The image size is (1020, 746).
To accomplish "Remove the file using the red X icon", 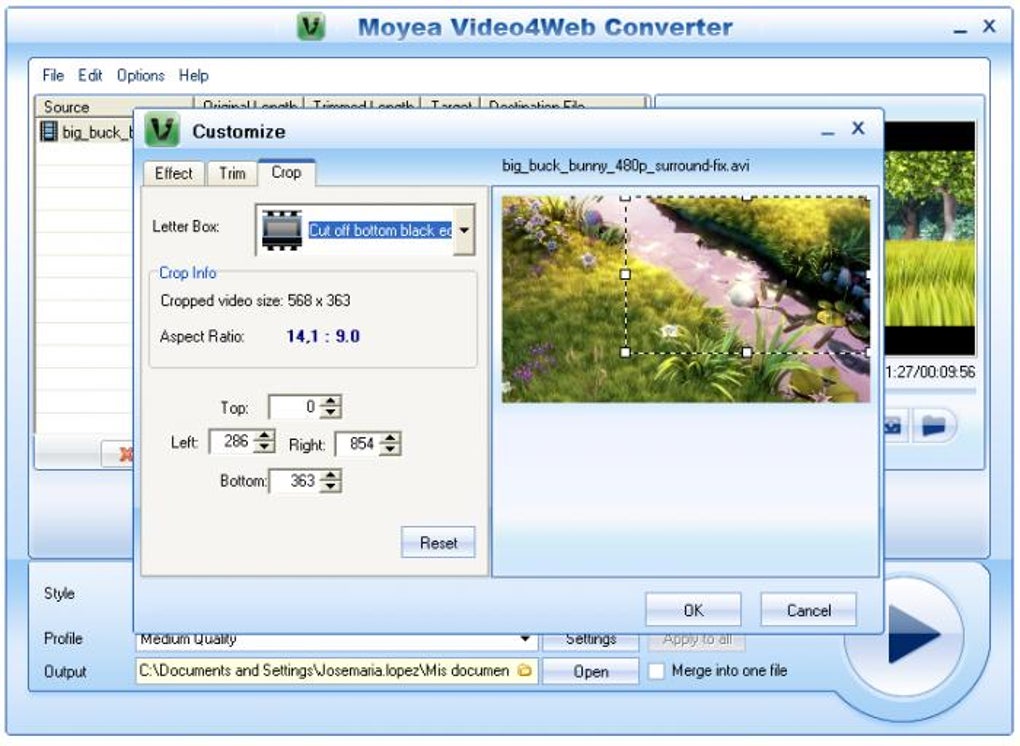I will [126, 452].
